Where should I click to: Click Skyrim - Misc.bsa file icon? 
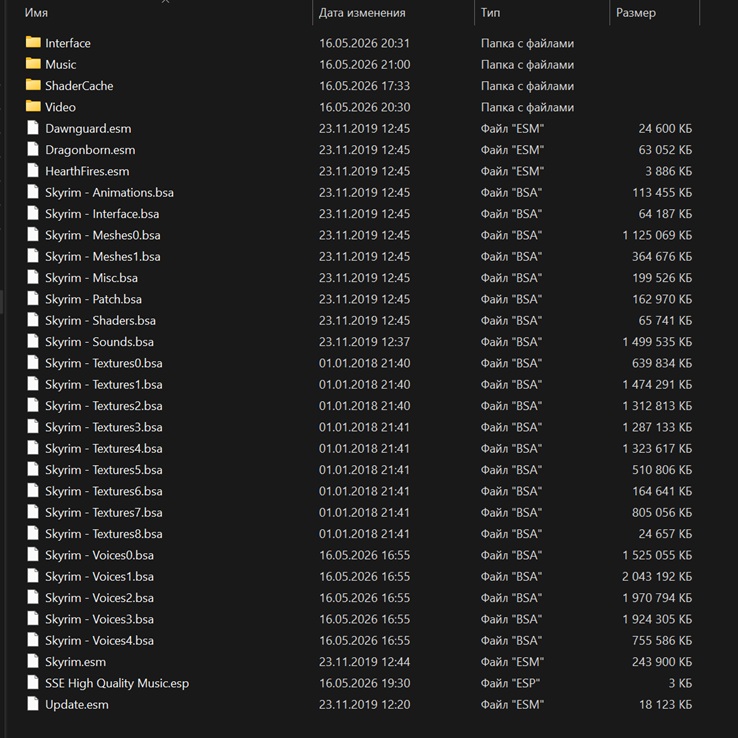coord(33,277)
